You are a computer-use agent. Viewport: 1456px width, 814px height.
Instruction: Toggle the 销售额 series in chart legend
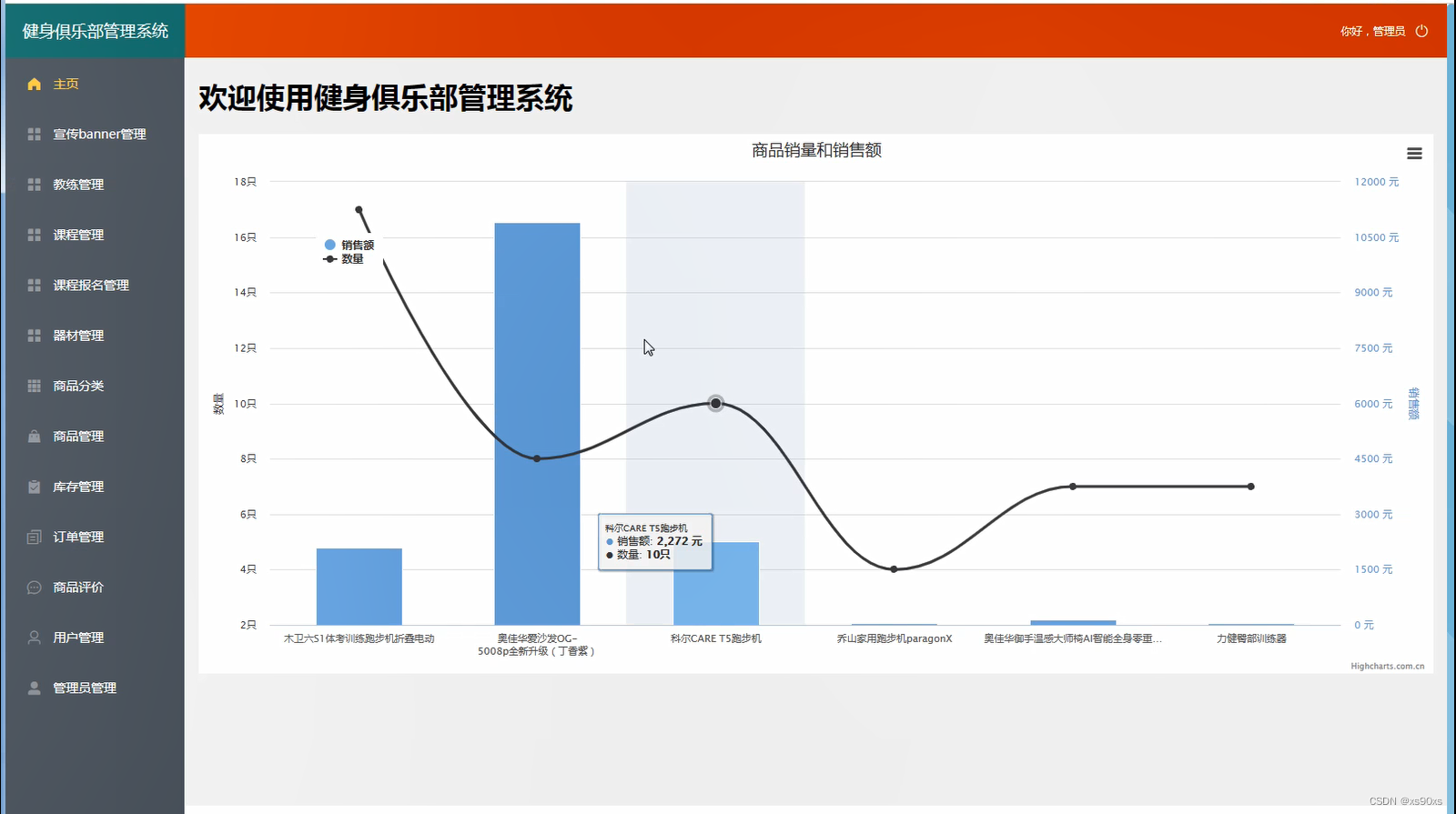tap(349, 245)
